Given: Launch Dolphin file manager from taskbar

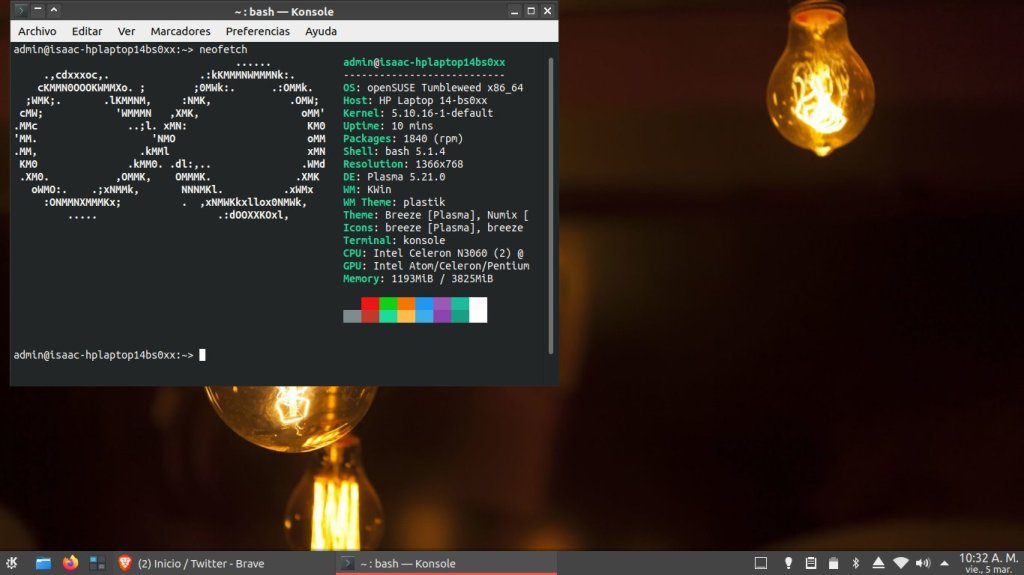Looking at the screenshot, I should [x=43, y=563].
